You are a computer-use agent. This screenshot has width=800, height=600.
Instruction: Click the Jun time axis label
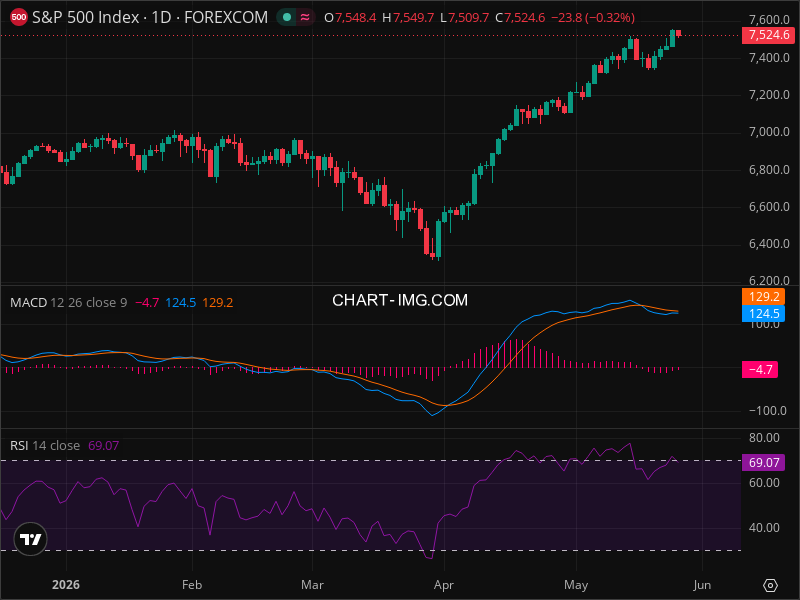click(702, 585)
